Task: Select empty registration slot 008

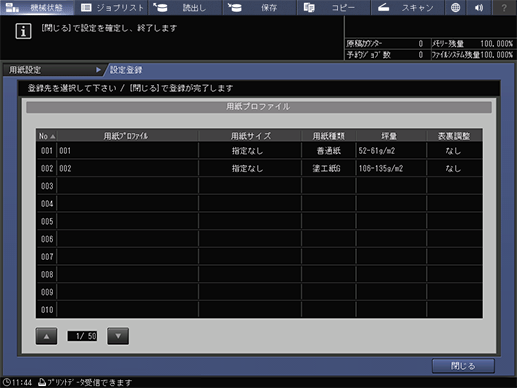Action: coord(259,274)
